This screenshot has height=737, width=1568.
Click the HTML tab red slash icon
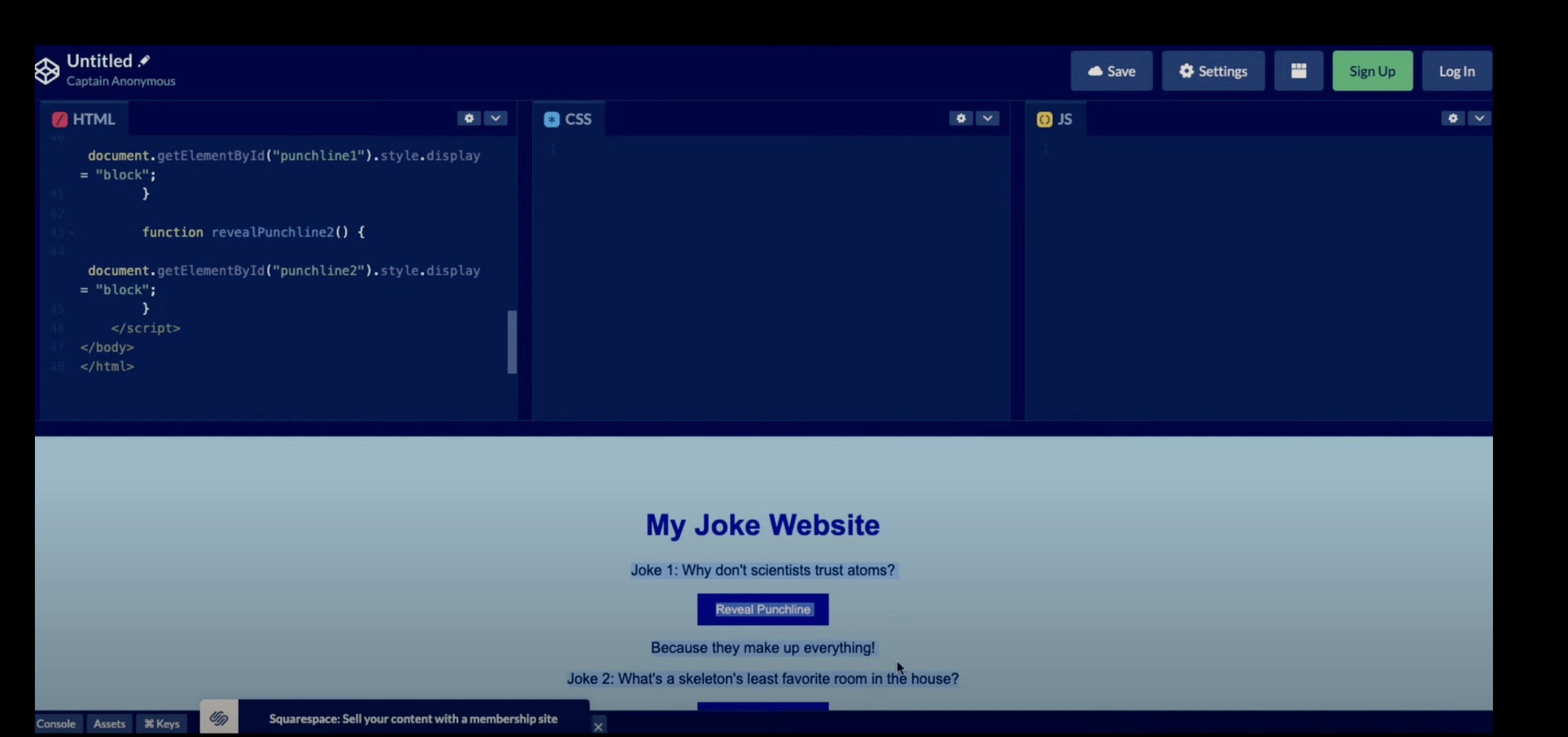(60, 119)
